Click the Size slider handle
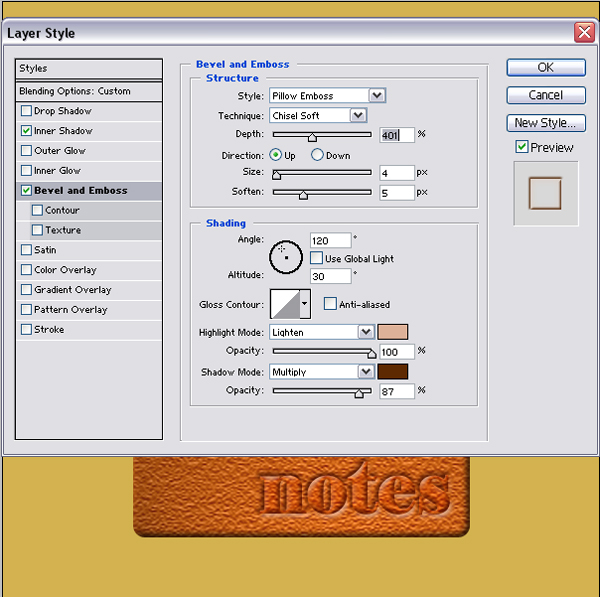 [276, 175]
